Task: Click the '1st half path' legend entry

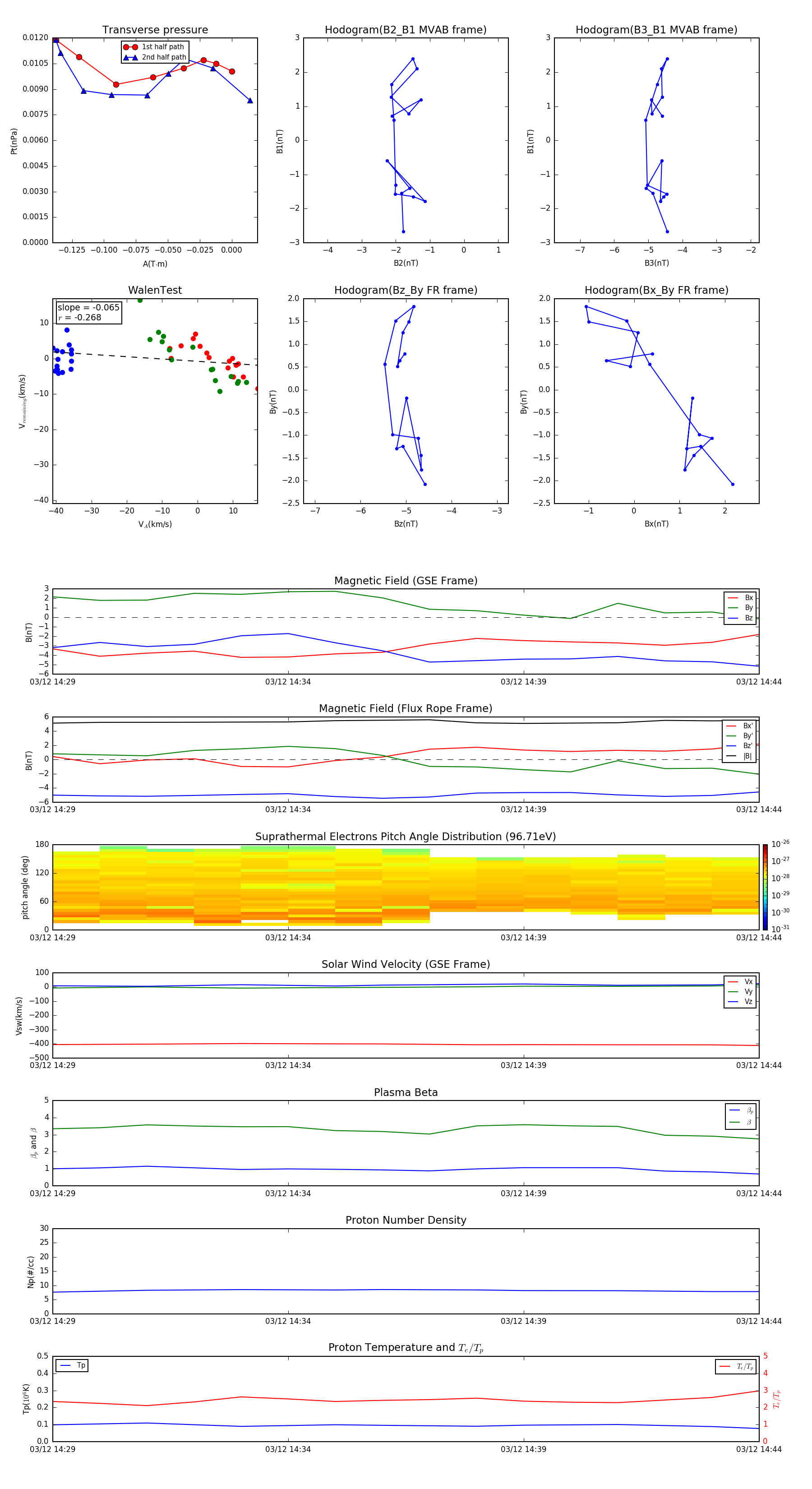Action: pos(154,47)
